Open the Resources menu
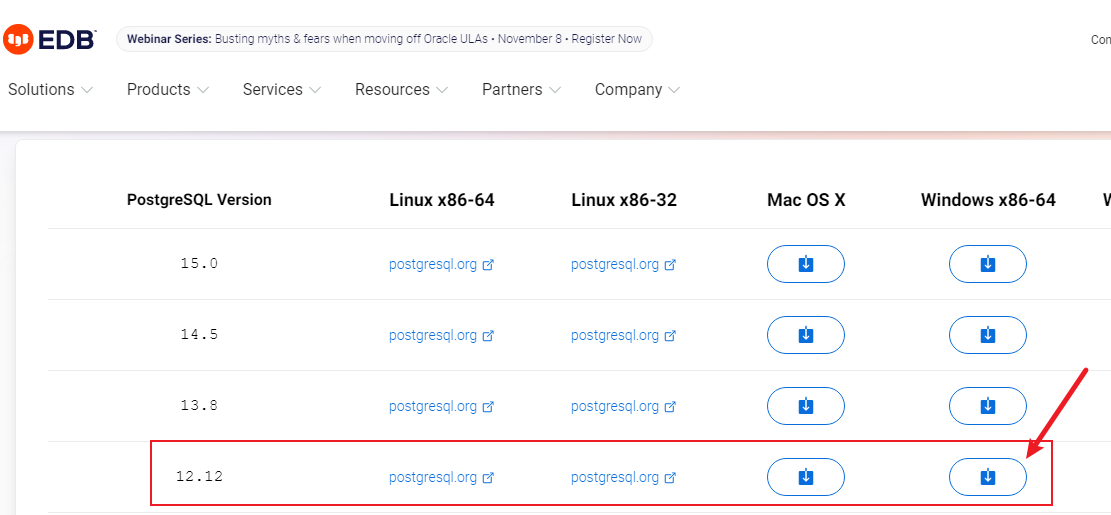Image resolution: width=1111 pixels, height=515 pixels. 401,90
